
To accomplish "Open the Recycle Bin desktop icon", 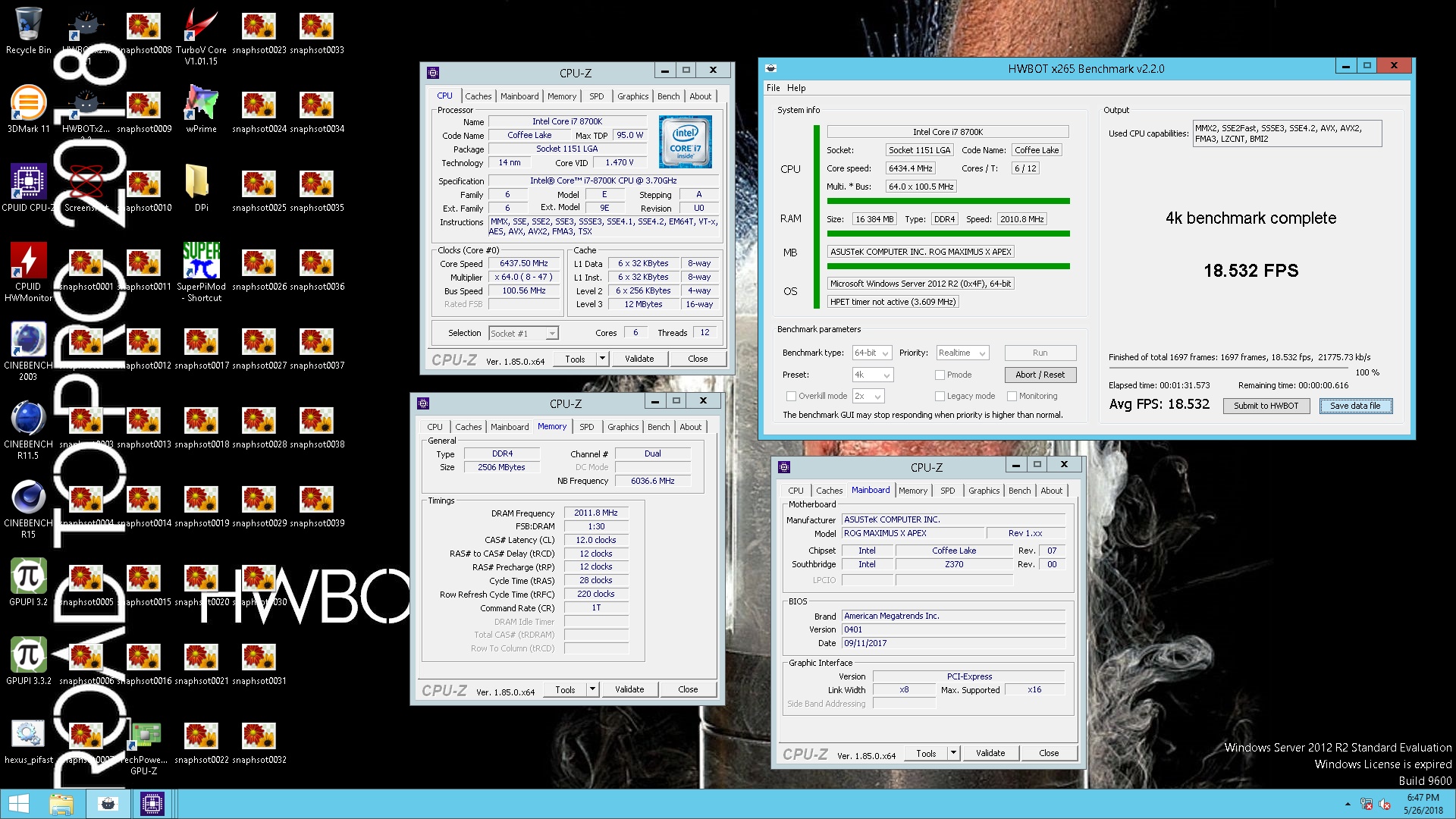I will tap(28, 30).
